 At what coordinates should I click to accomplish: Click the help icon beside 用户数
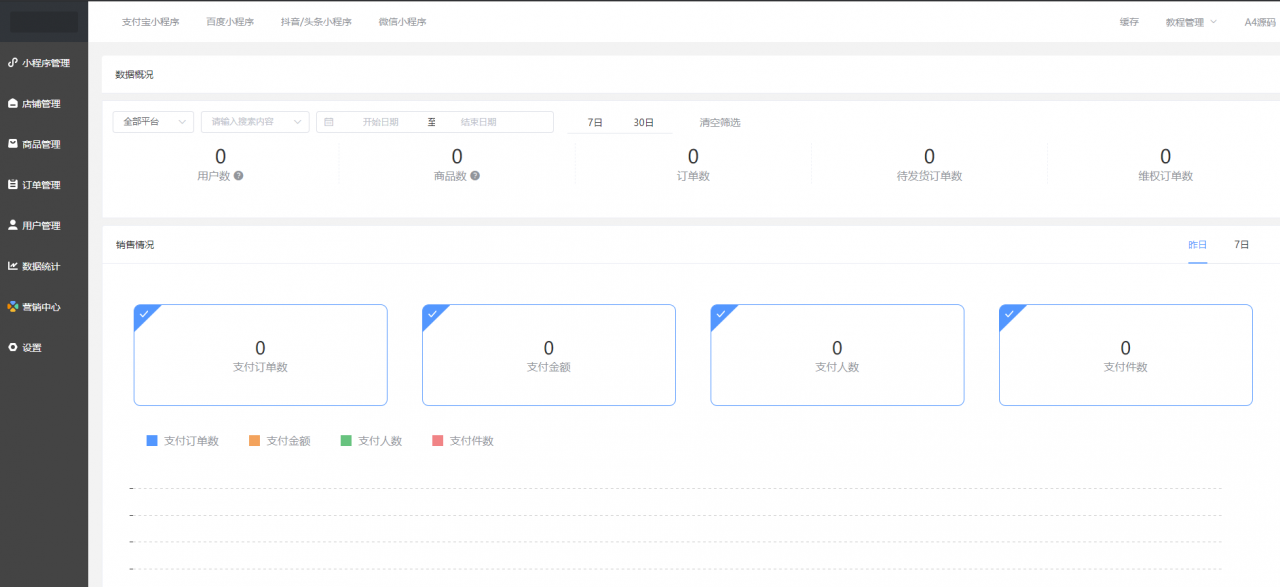[239, 176]
